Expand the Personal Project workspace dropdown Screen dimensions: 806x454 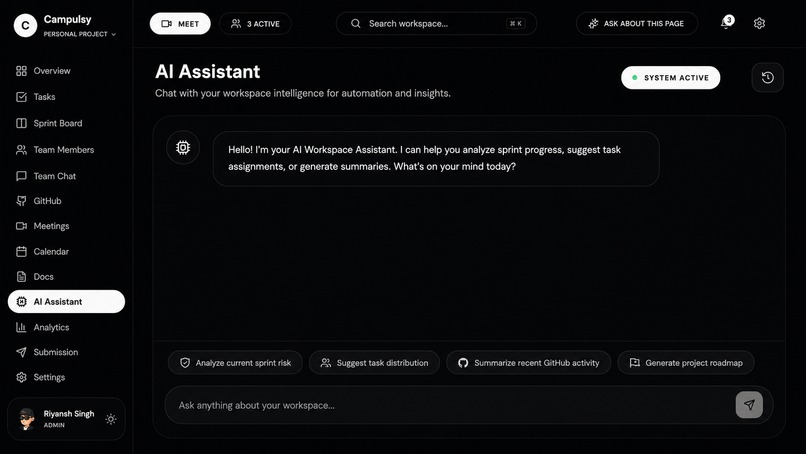[x=80, y=34]
